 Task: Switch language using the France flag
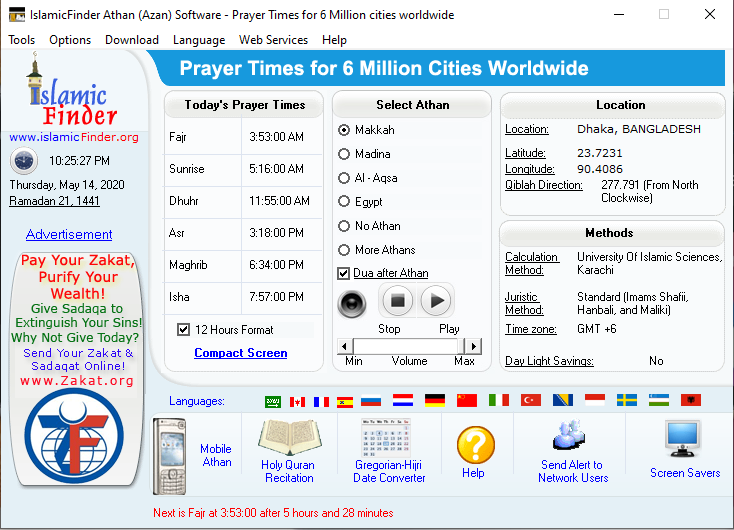tap(321, 401)
